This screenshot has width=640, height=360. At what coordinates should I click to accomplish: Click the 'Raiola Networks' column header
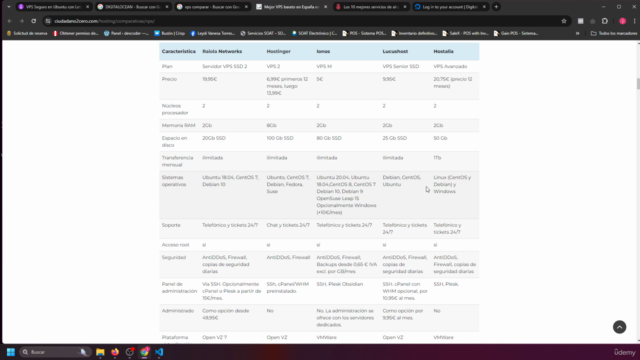pos(222,51)
